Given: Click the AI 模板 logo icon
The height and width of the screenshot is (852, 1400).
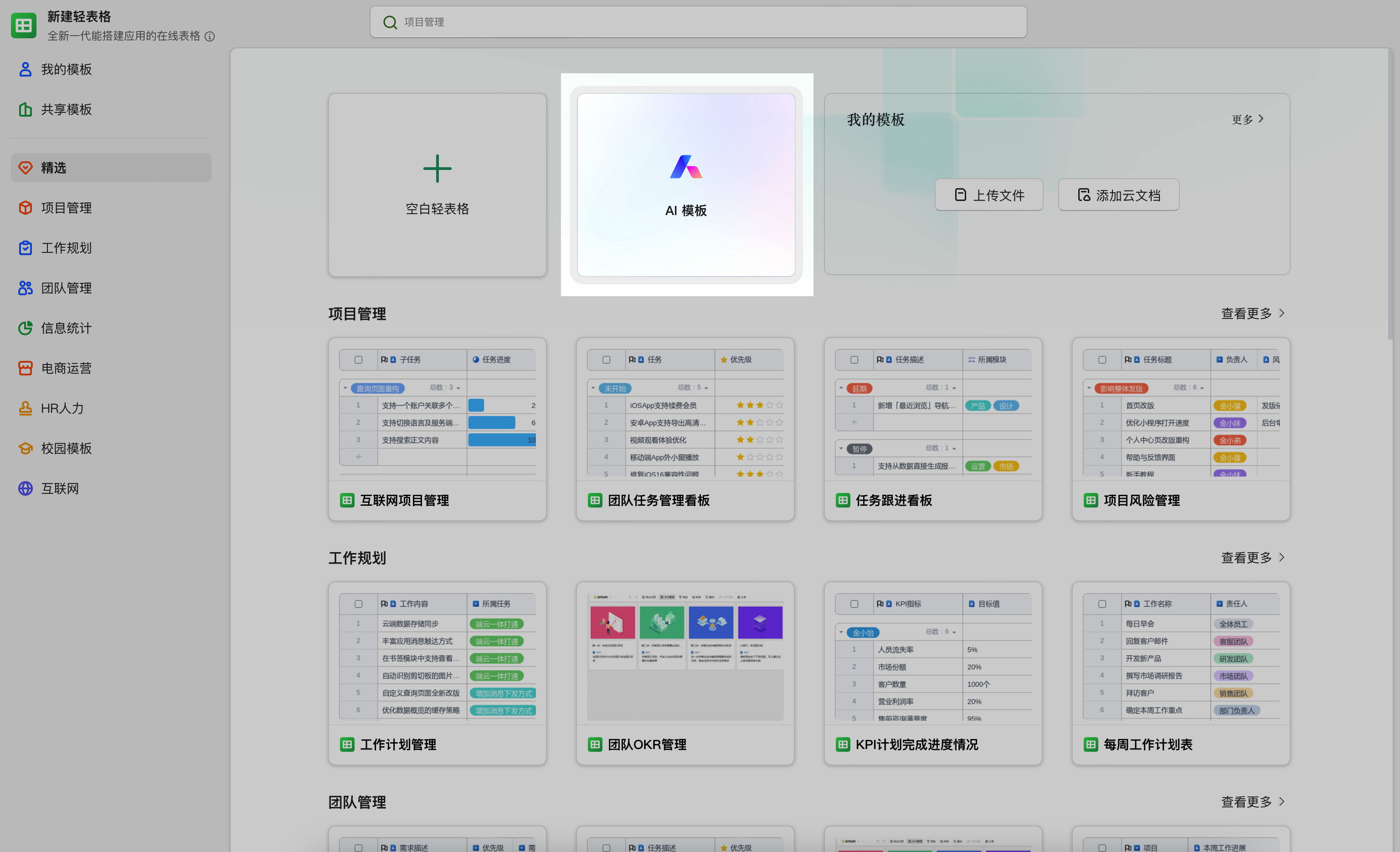Looking at the screenshot, I should [x=686, y=167].
